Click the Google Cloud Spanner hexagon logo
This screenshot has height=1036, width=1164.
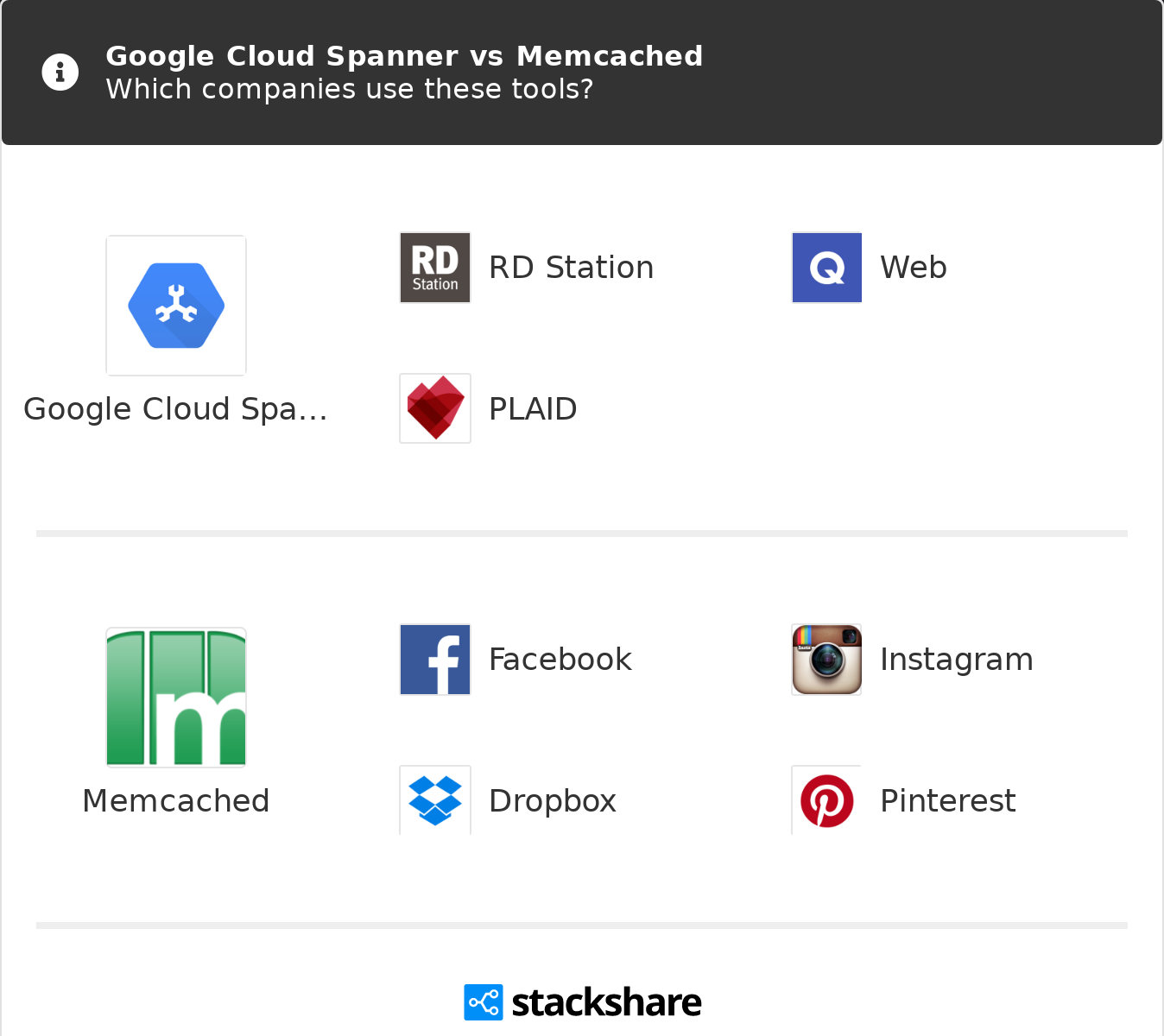coord(176,306)
